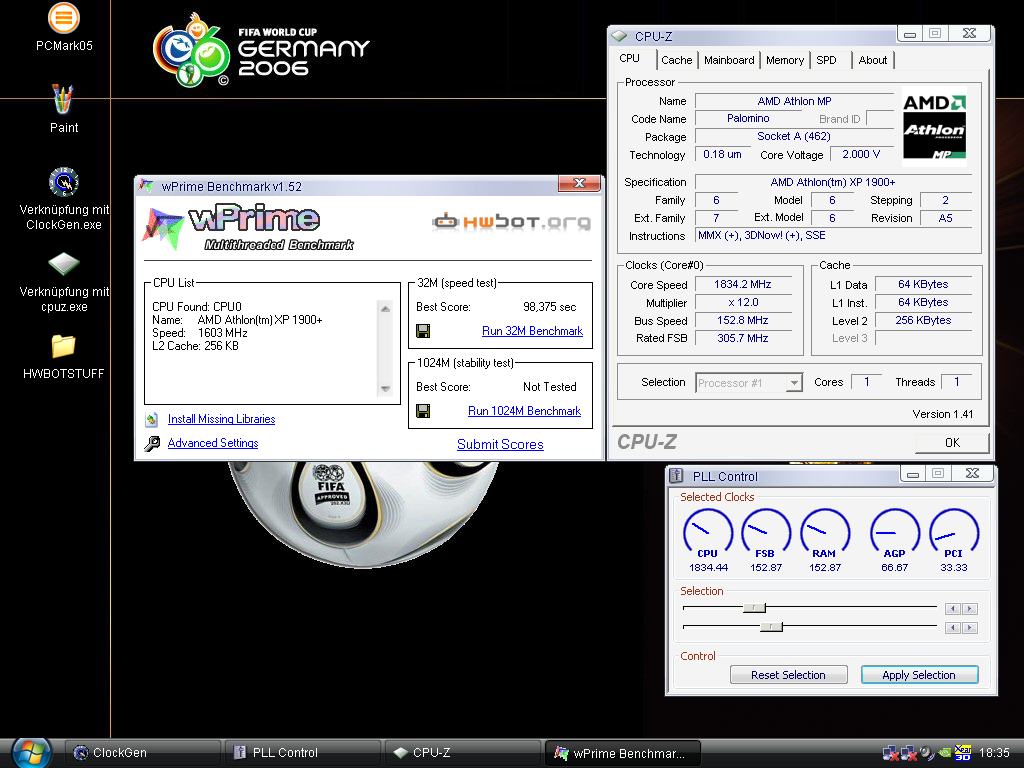Click Run 32M Benchmark link
Image resolution: width=1024 pixels, height=768 pixels.
point(532,331)
